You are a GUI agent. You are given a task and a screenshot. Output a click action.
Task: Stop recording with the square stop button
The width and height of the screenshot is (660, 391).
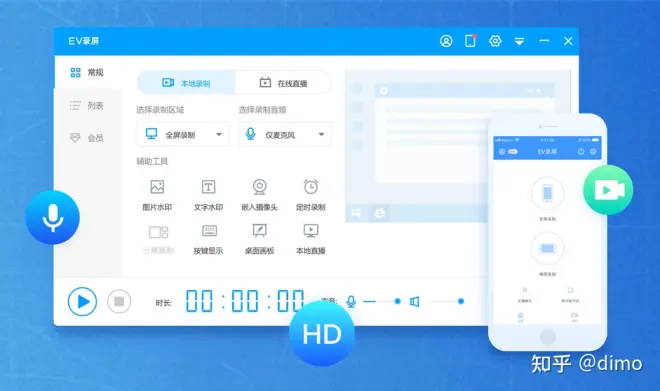[119, 301]
